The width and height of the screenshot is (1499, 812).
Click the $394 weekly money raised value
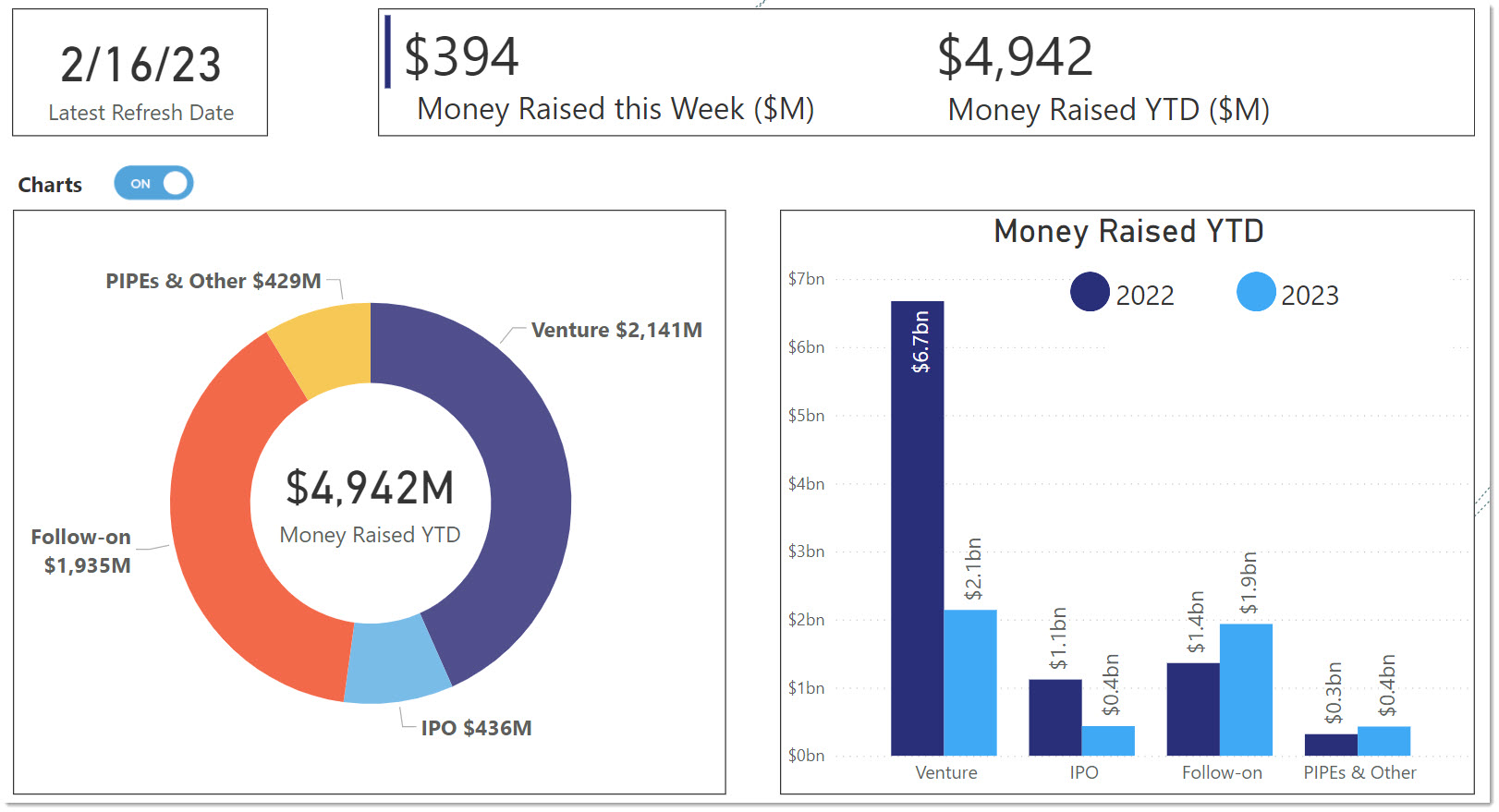click(461, 56)
